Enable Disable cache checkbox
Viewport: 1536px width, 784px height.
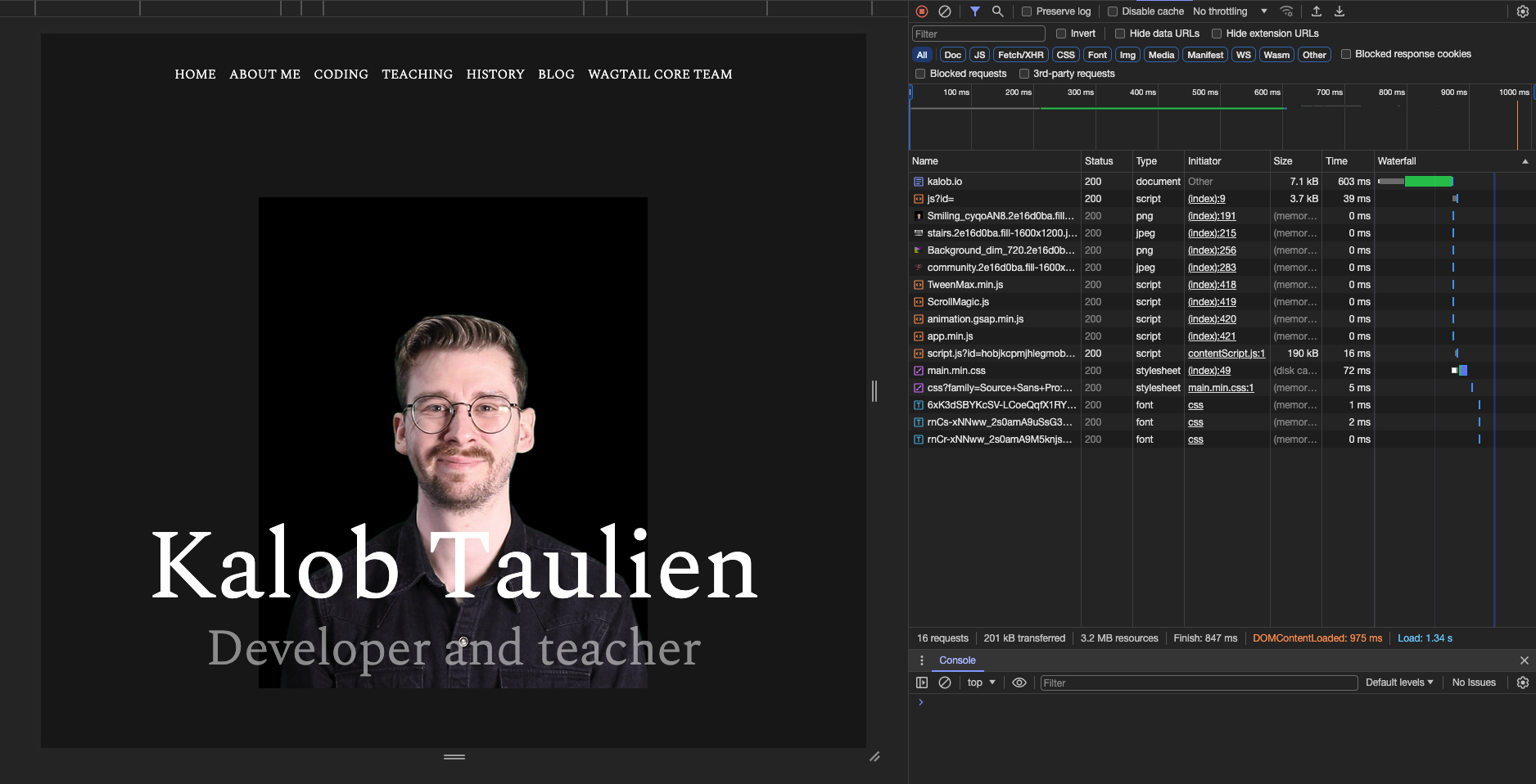[1113, 11]
